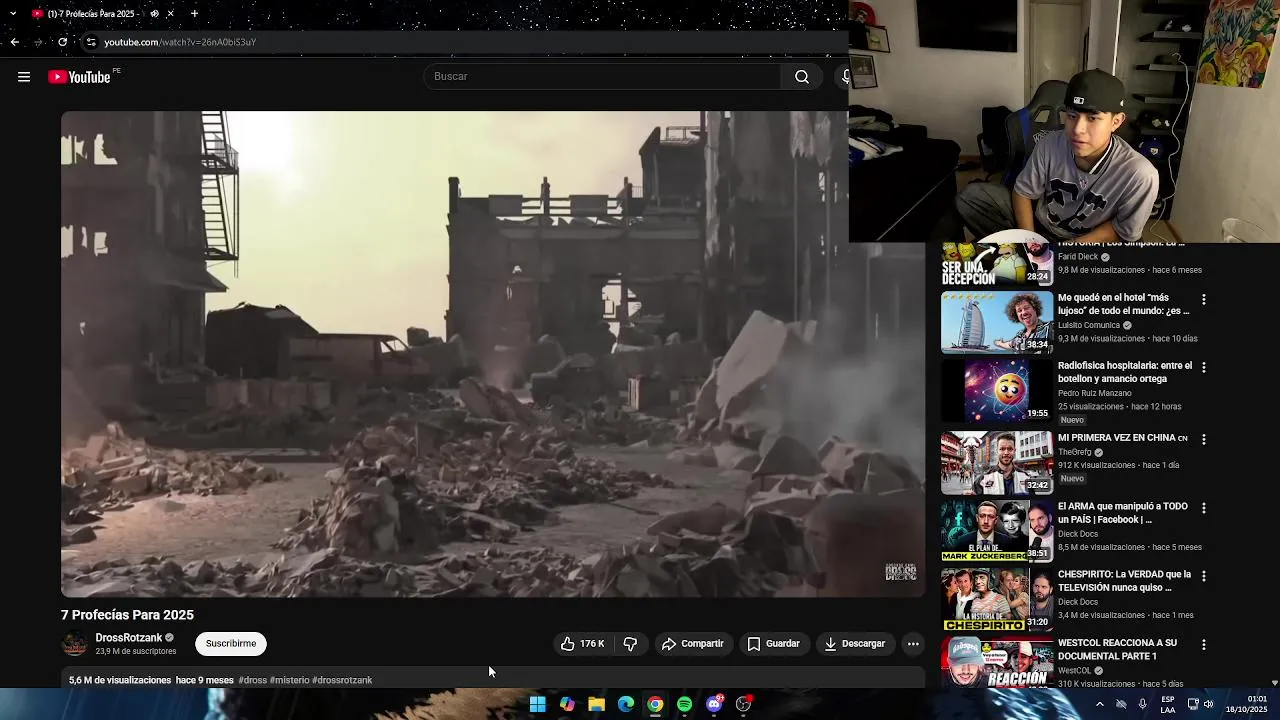Viewport: 1280px width, 720px height.
Task: Save video with the Guardar button
Action: pyautogui.click(x=773, y=644)
